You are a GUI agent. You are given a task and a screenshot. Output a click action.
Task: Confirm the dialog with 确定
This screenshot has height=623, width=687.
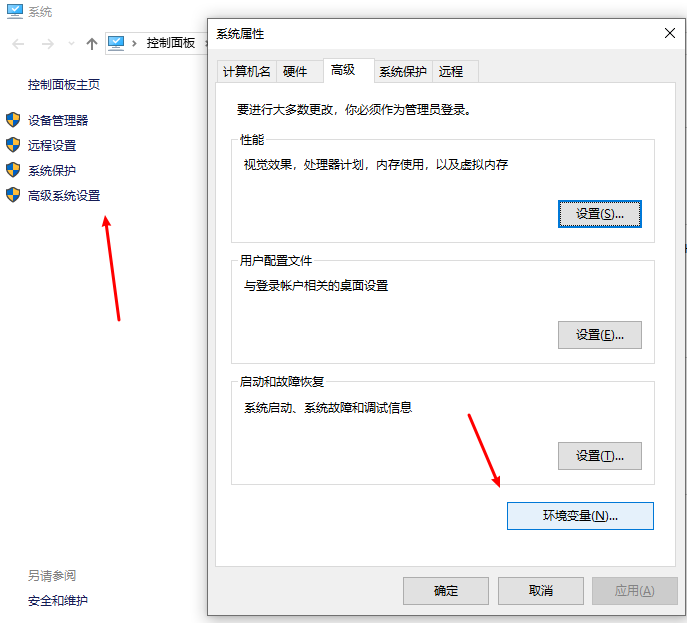(x=446, y=591)
